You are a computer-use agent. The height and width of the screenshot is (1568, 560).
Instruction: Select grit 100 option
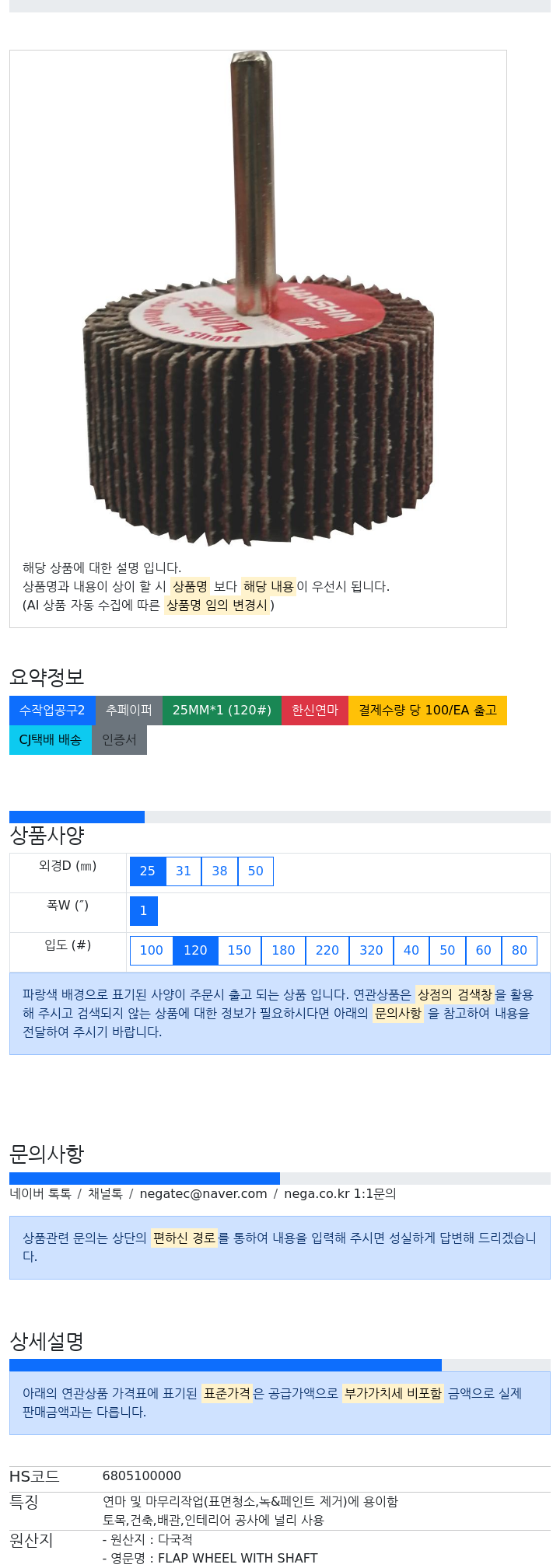tap(151, 951)
